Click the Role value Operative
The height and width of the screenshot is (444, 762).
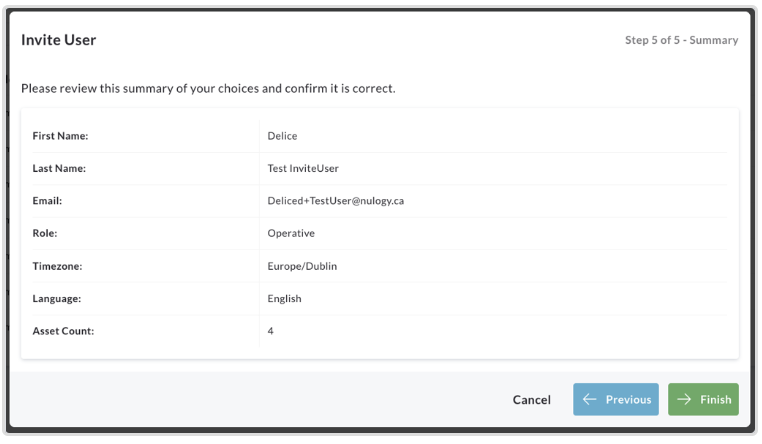tap(291, 234)
